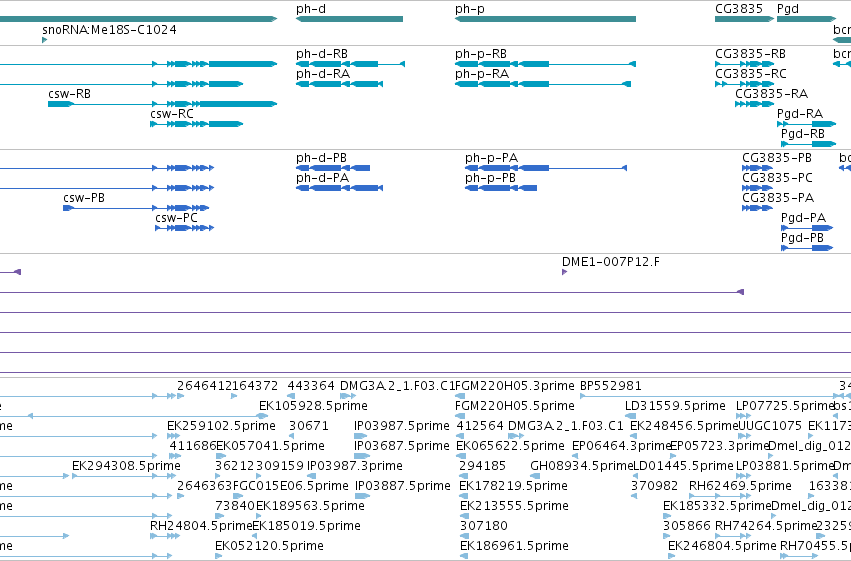851x561 pixels.
Task: Select the LD31559.5prime EST
Action: click(631, 416)
